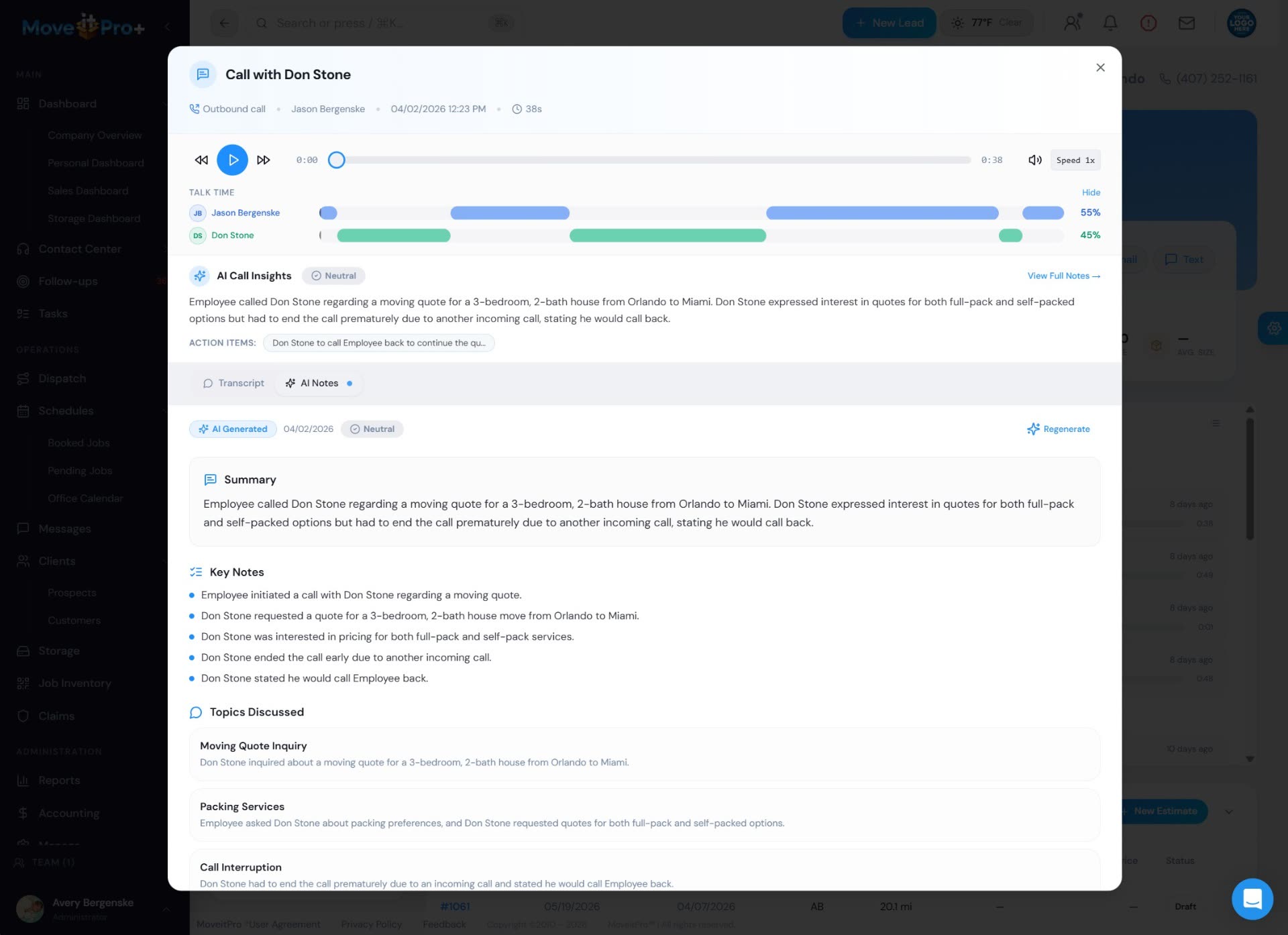Click the background list scrollbar down arrow
1288x935 pixels.
point(1250,759)
